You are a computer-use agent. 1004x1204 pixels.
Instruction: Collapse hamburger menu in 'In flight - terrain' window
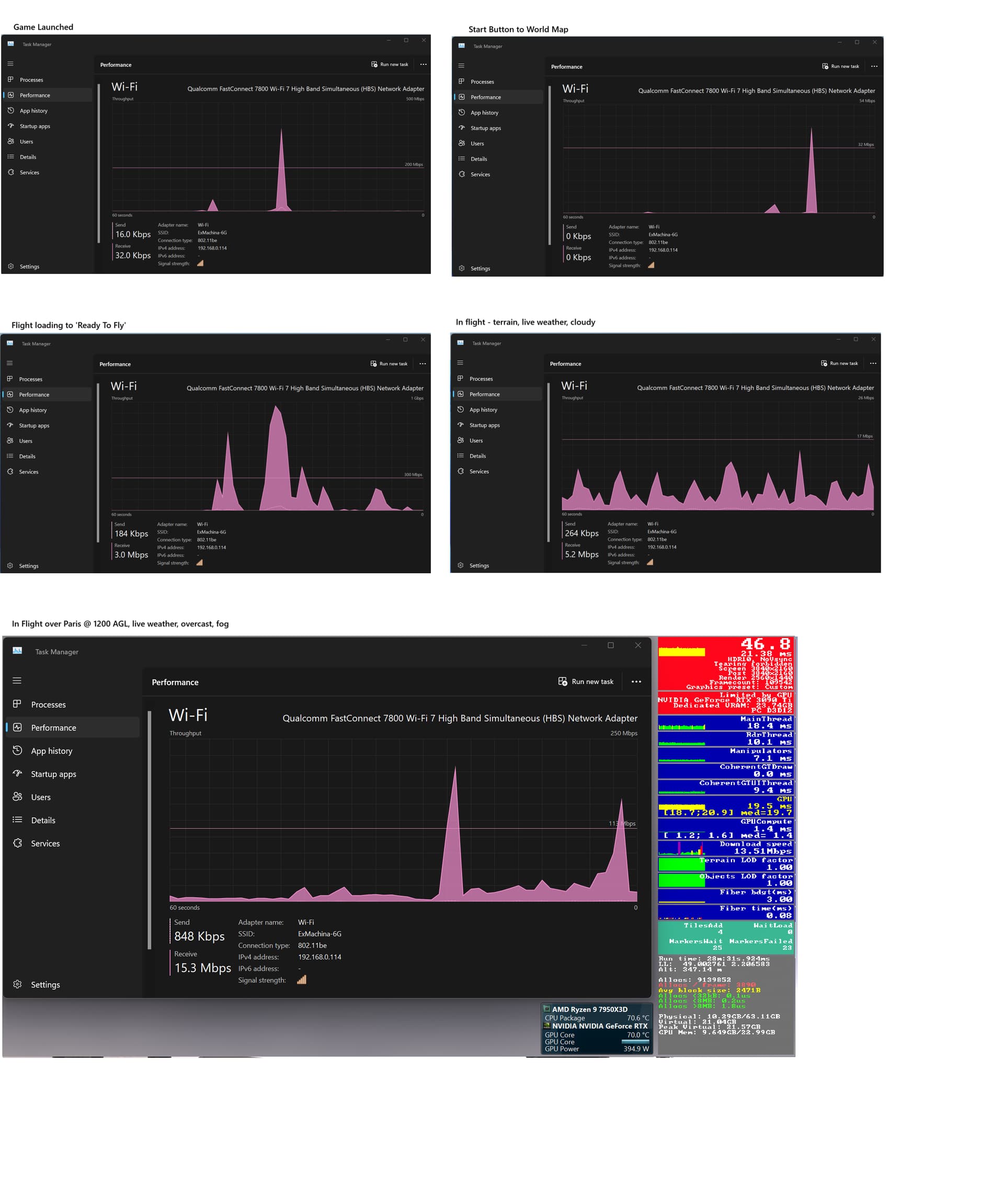pos(460,363)
